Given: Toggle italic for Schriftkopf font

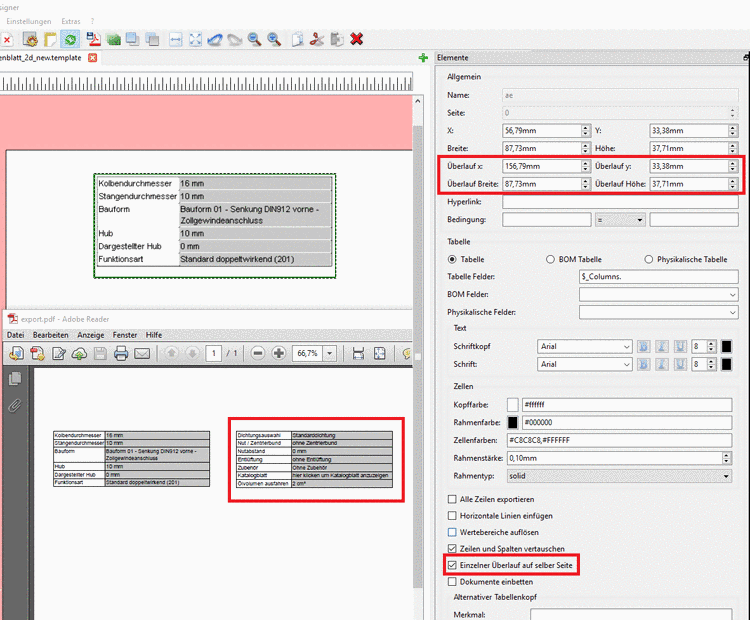Looking at the screenshot, I should tap(662, 346).
